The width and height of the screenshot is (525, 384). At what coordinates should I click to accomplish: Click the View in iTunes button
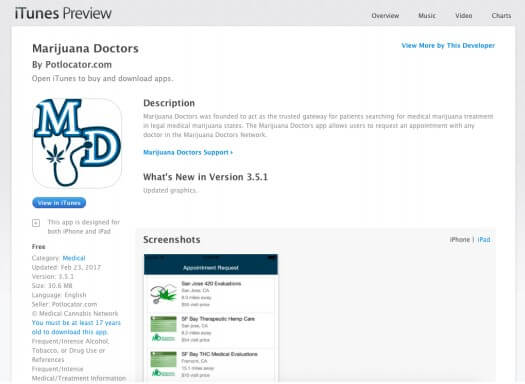click(x=59, y=203)
